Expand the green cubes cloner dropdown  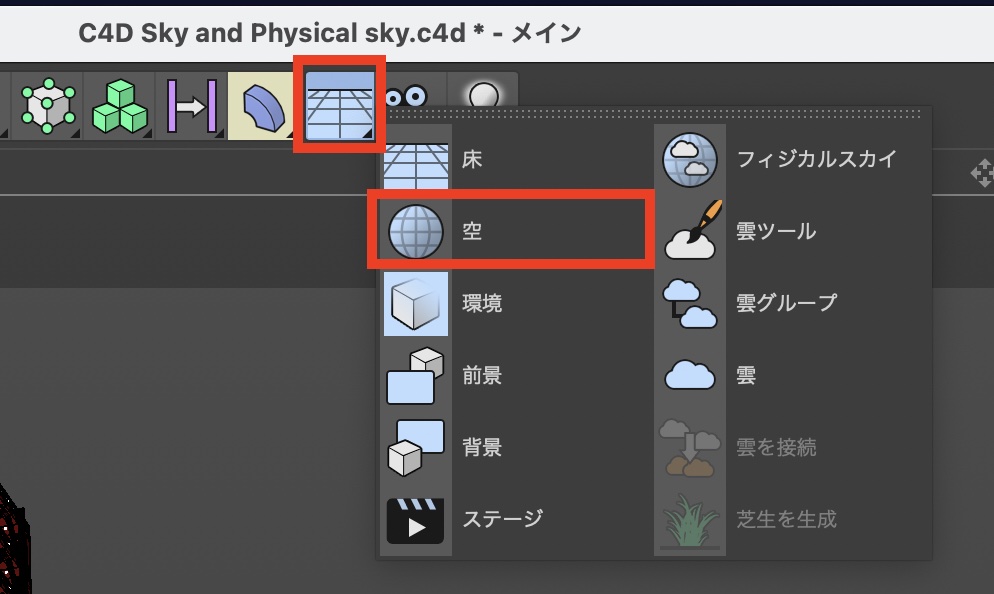(x=119, y=105)
